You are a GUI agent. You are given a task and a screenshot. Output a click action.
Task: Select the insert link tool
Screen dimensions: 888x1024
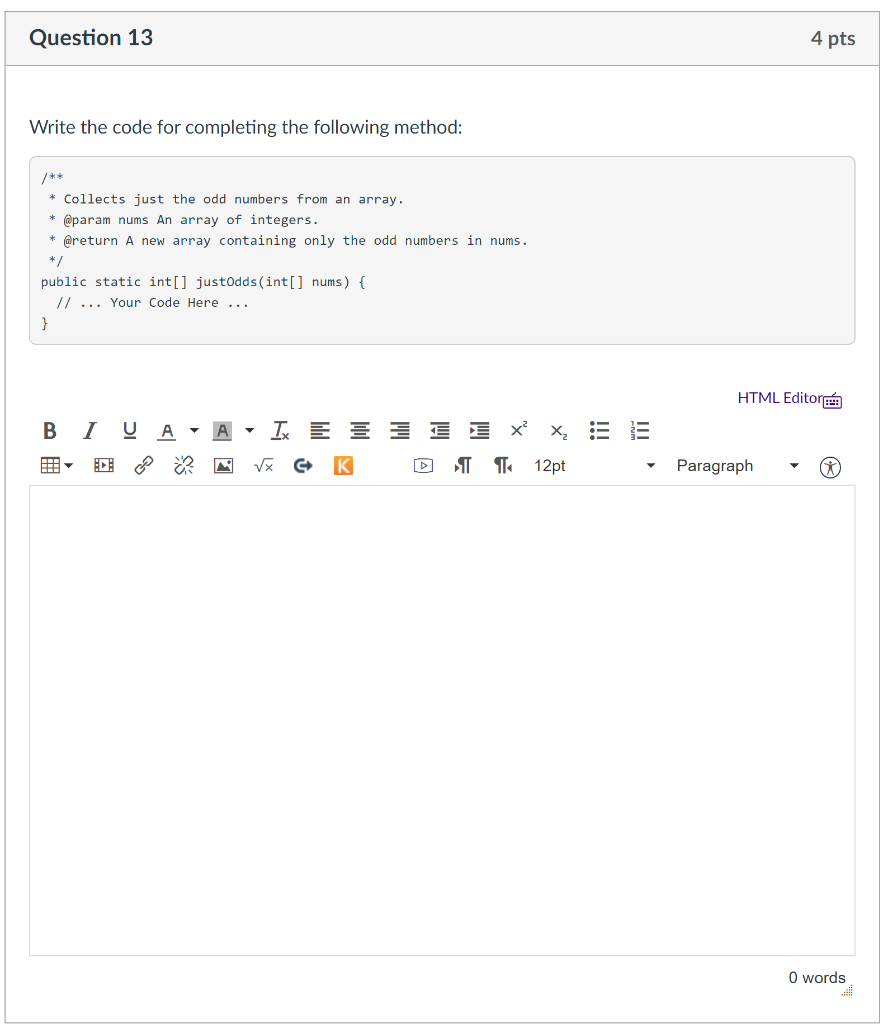tap(143, 465)
